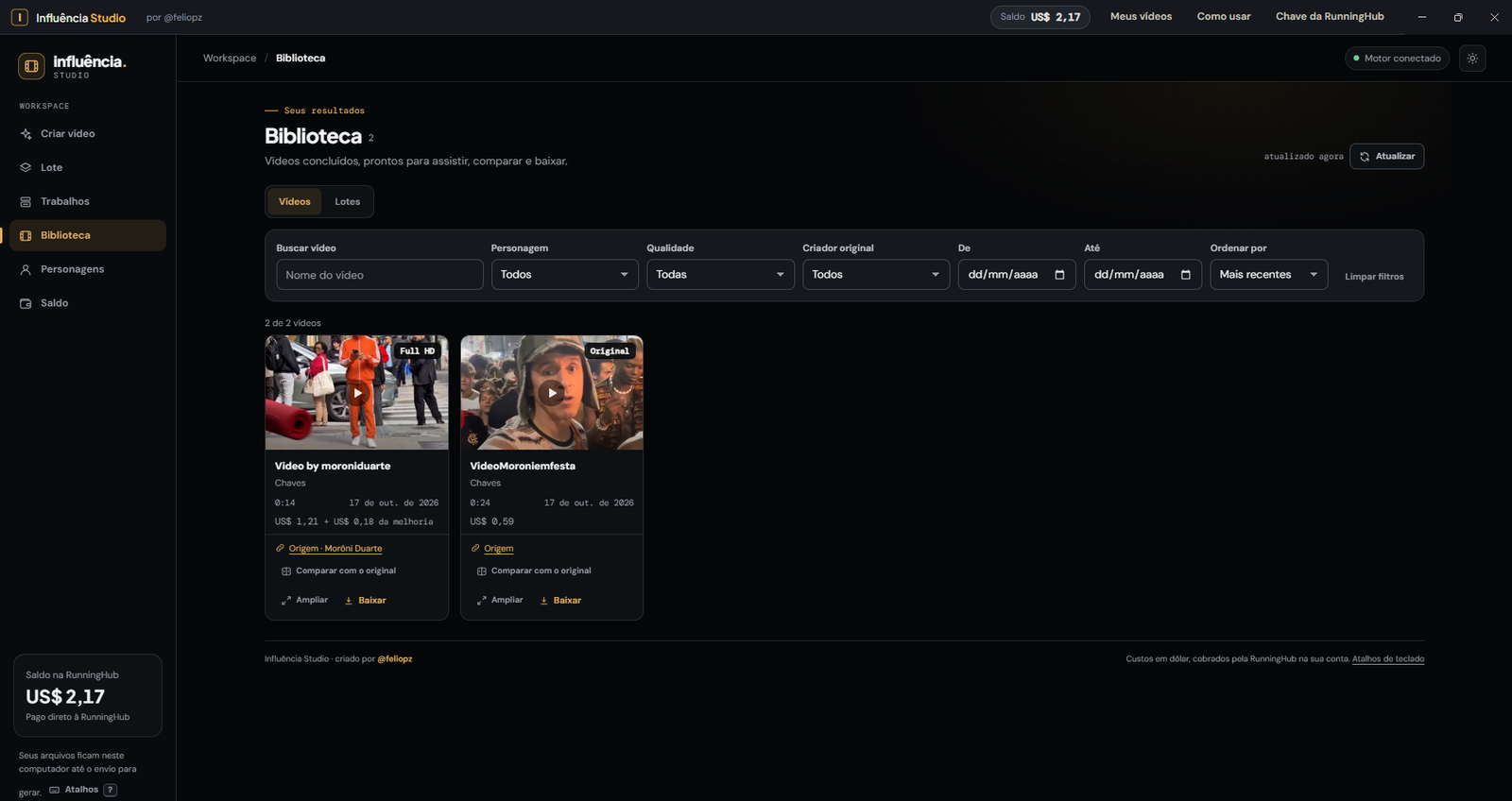Go to Trabalhos in the sidebar

[x=88, y=202]
